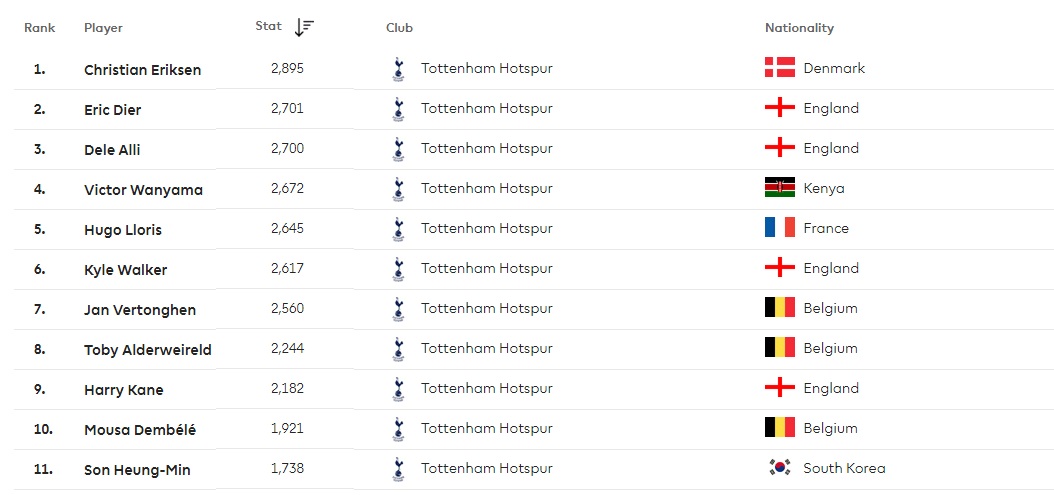
Task: Click England flag in Eric Dier row
Action: [x=779, y=108]
